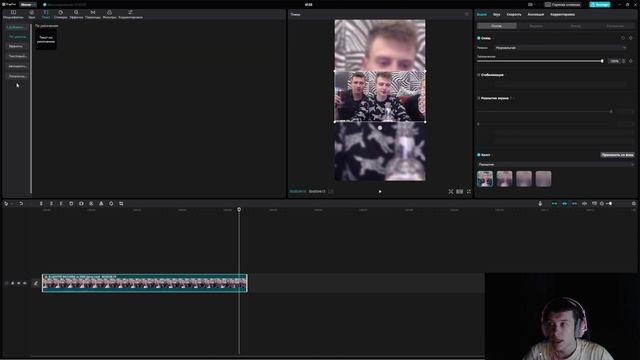The height and width of the screenshot is (360, 640).
Task: Open the Filters tab
Action: (109, 14)
